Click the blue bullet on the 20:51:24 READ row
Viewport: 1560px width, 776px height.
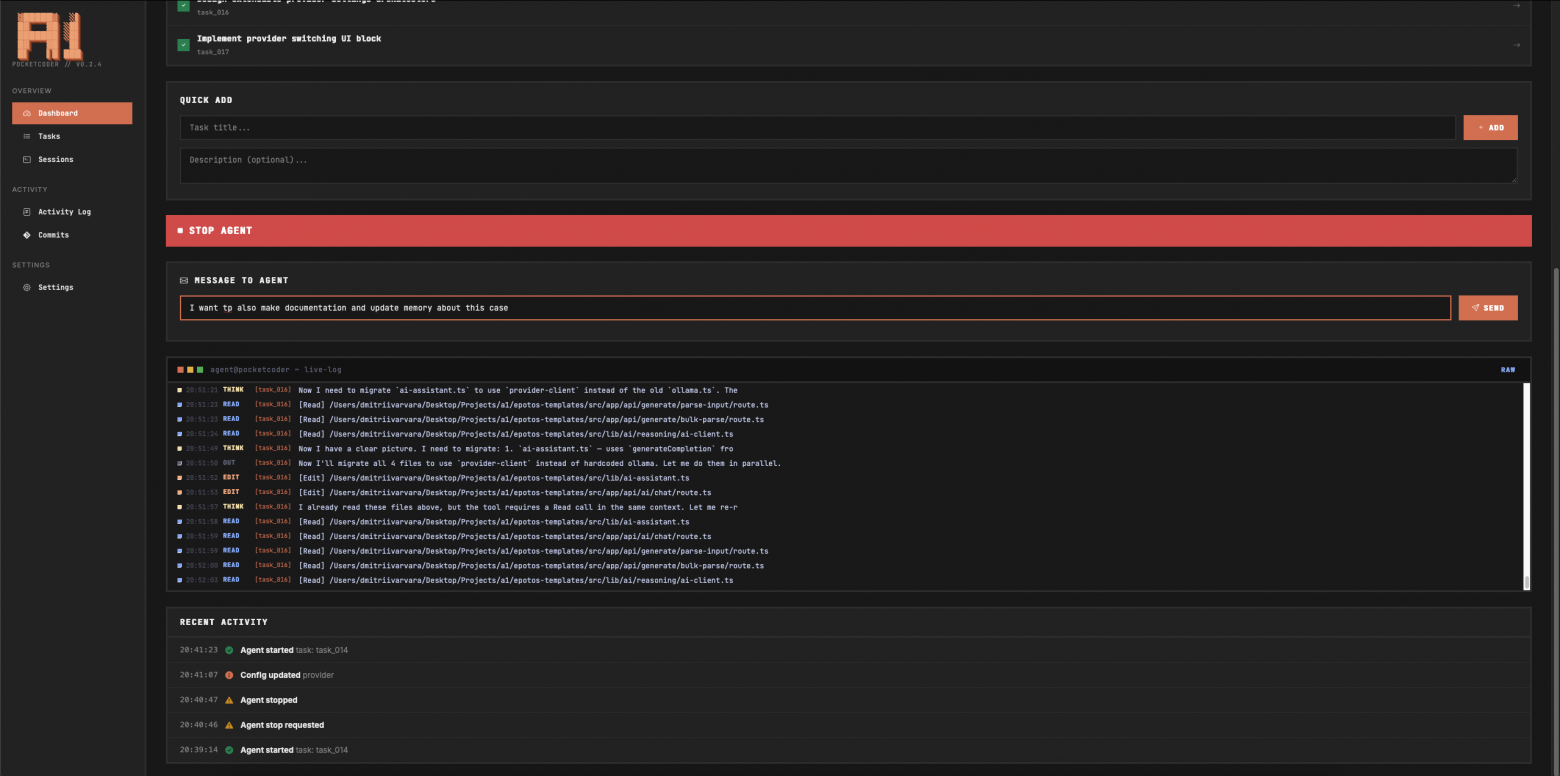click(x=179, y=434)
